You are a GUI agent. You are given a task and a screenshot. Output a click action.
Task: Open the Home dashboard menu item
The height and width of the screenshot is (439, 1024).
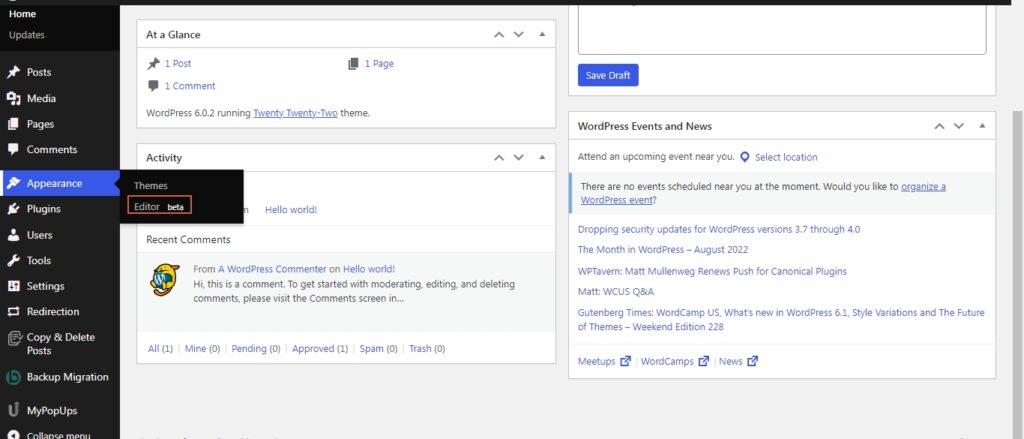pos(23,14)
